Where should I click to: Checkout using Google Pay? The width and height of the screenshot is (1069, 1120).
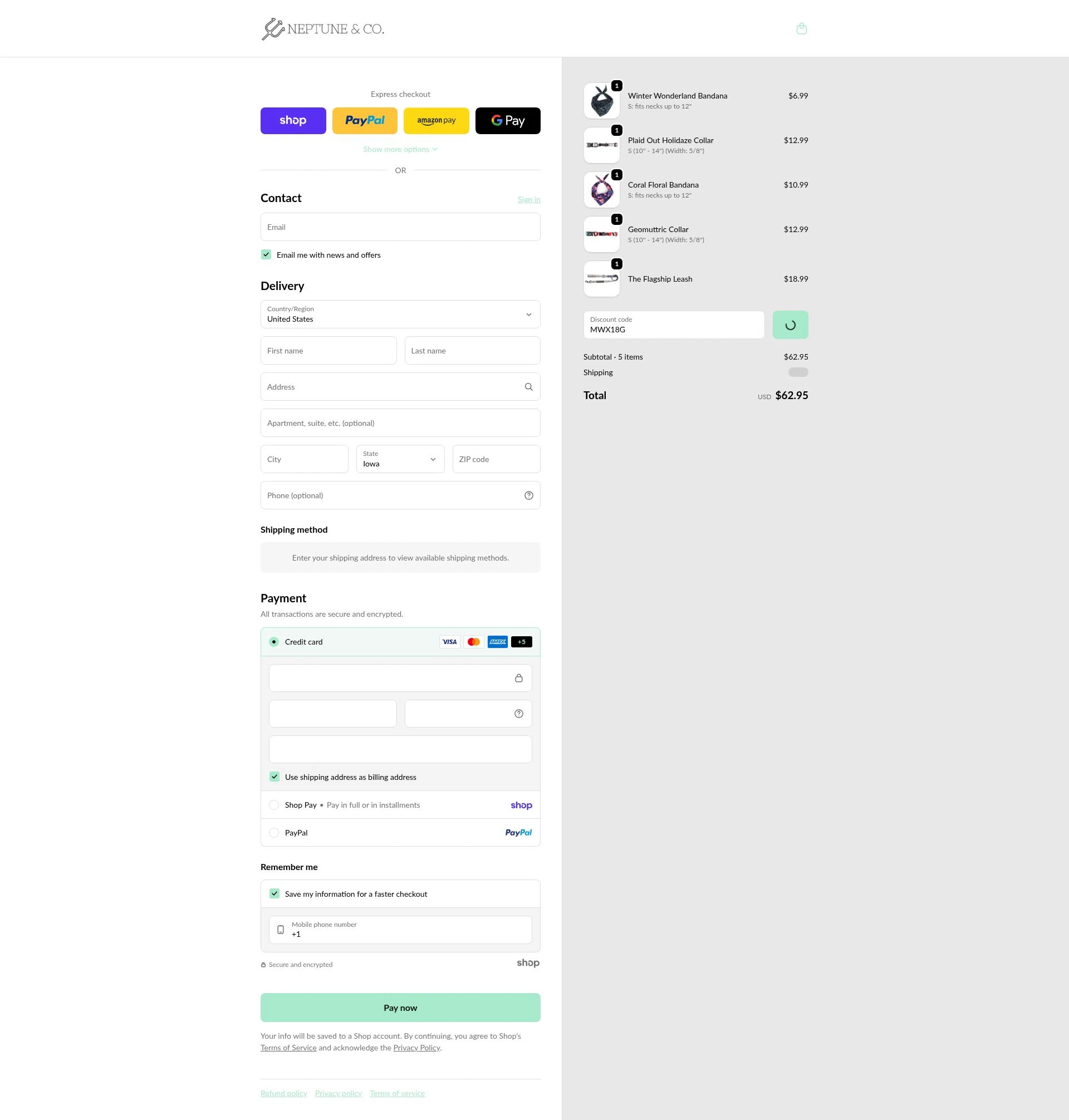[x=507, y=120]
